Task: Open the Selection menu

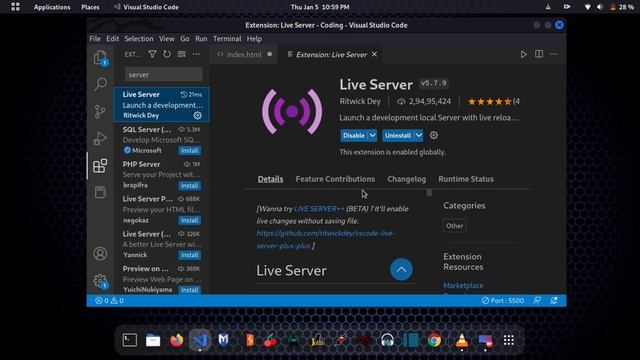Action: (139, 39)
